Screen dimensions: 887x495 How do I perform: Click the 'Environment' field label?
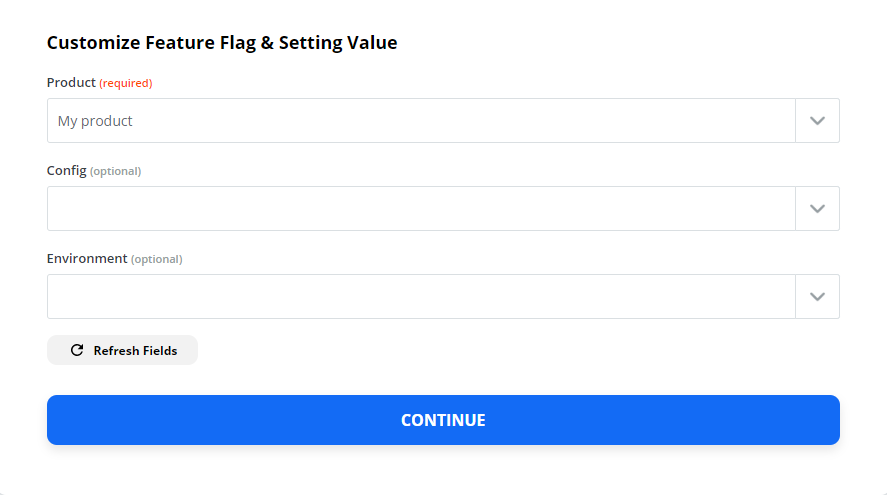87,259
